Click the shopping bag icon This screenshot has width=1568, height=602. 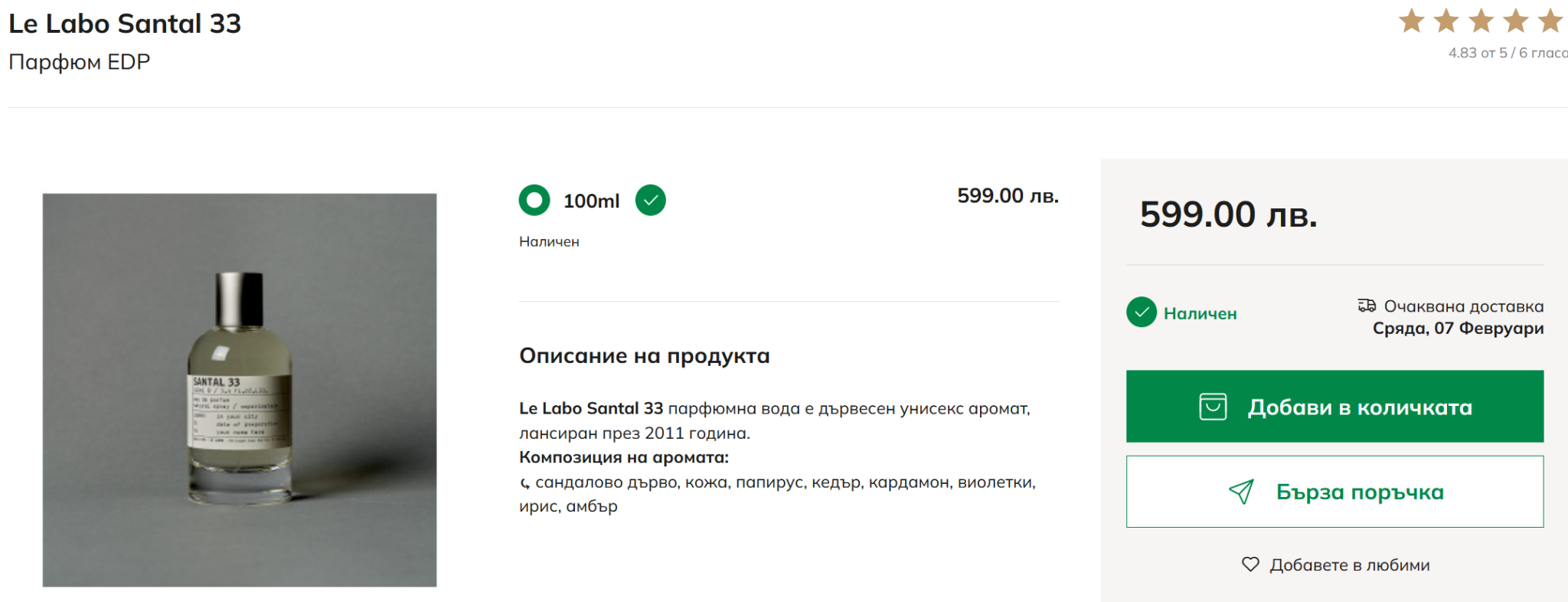1213,407
